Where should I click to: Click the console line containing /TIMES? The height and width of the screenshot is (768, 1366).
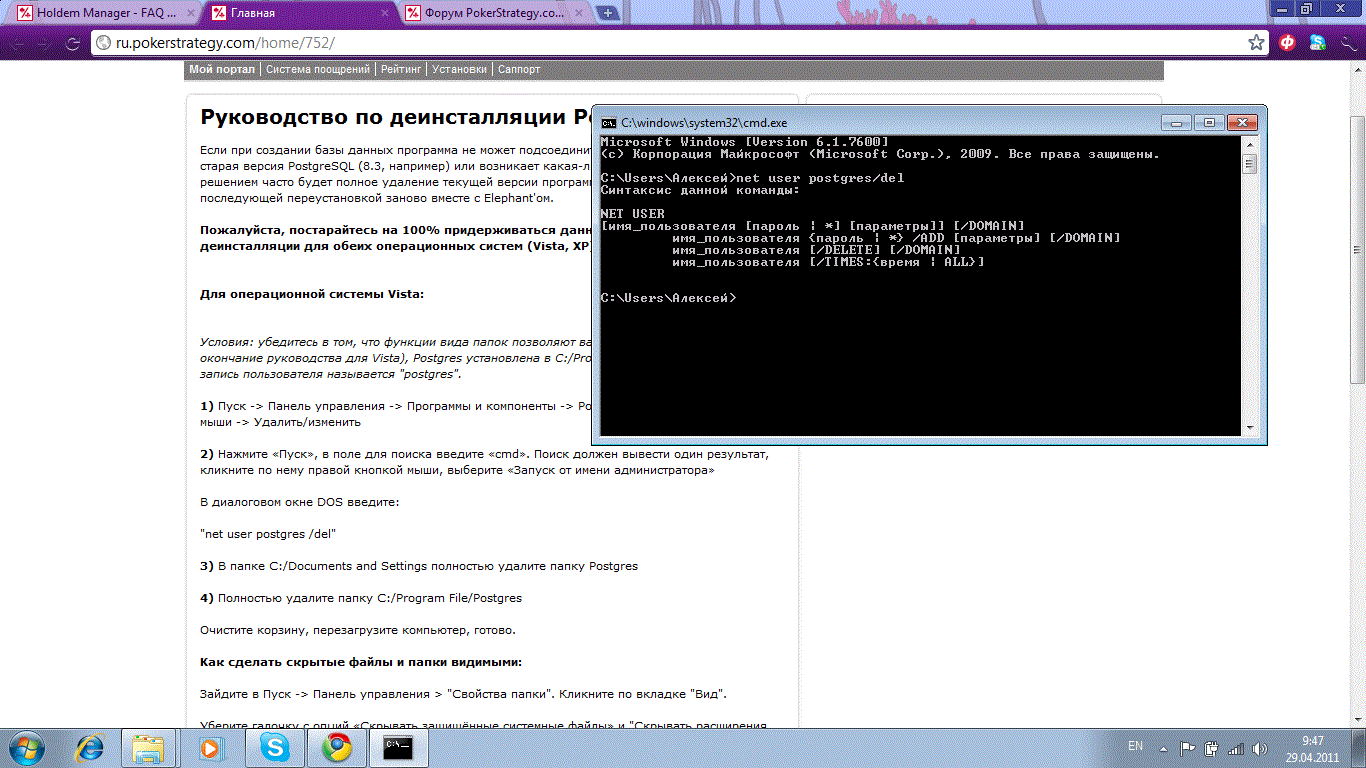point(828,262)
